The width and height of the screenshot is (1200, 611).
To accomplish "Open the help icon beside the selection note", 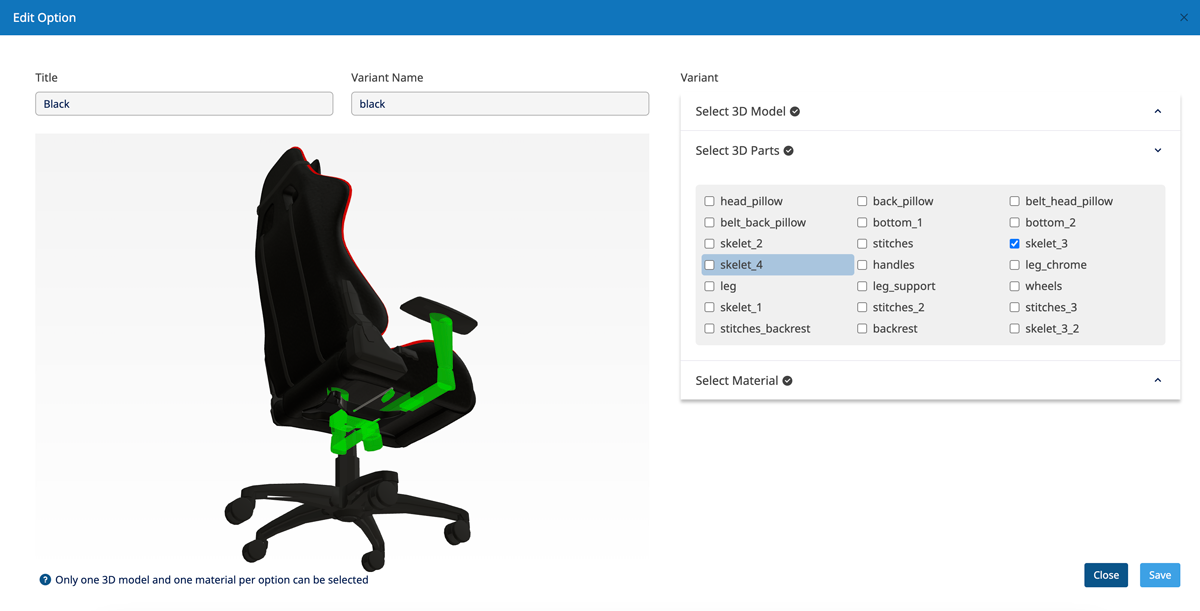I will click(44, 580).
